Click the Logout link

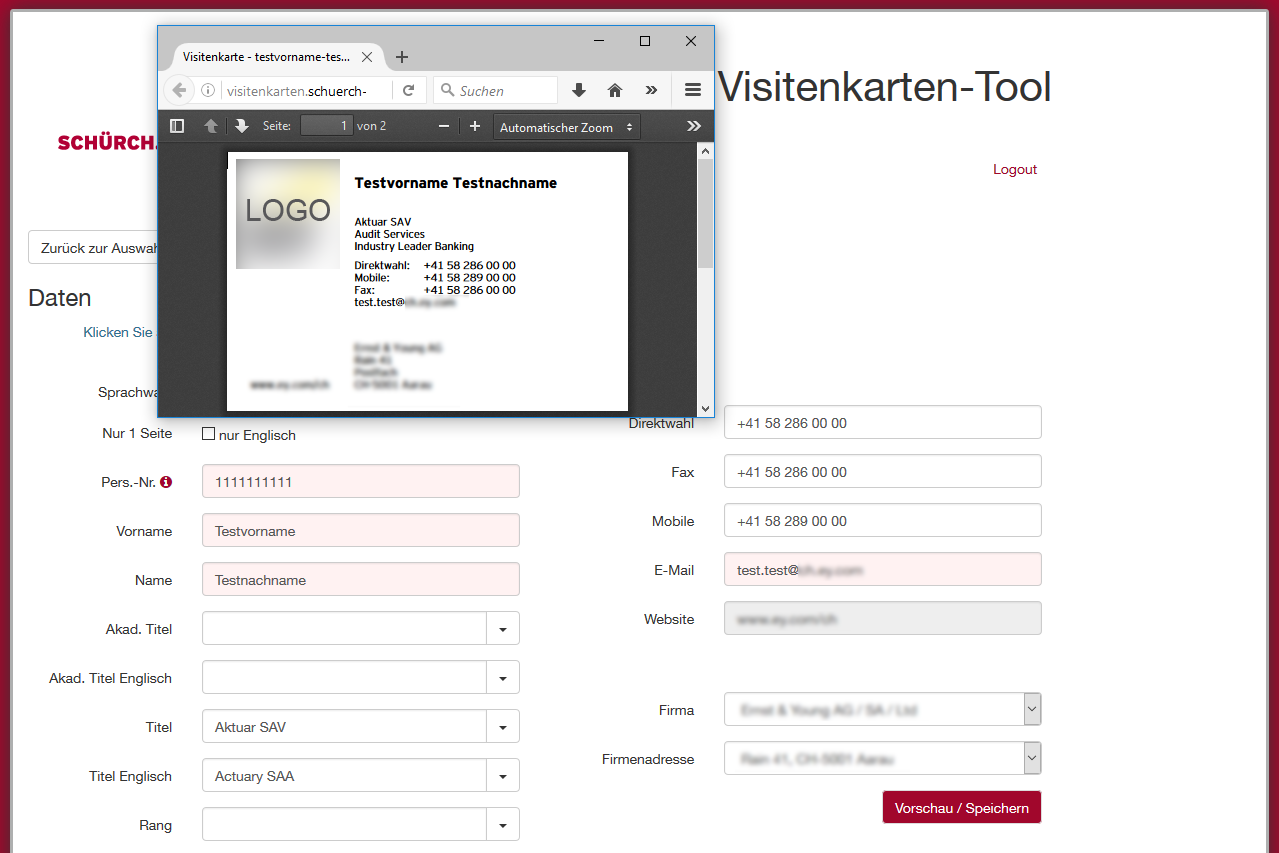coord(1014,169)
